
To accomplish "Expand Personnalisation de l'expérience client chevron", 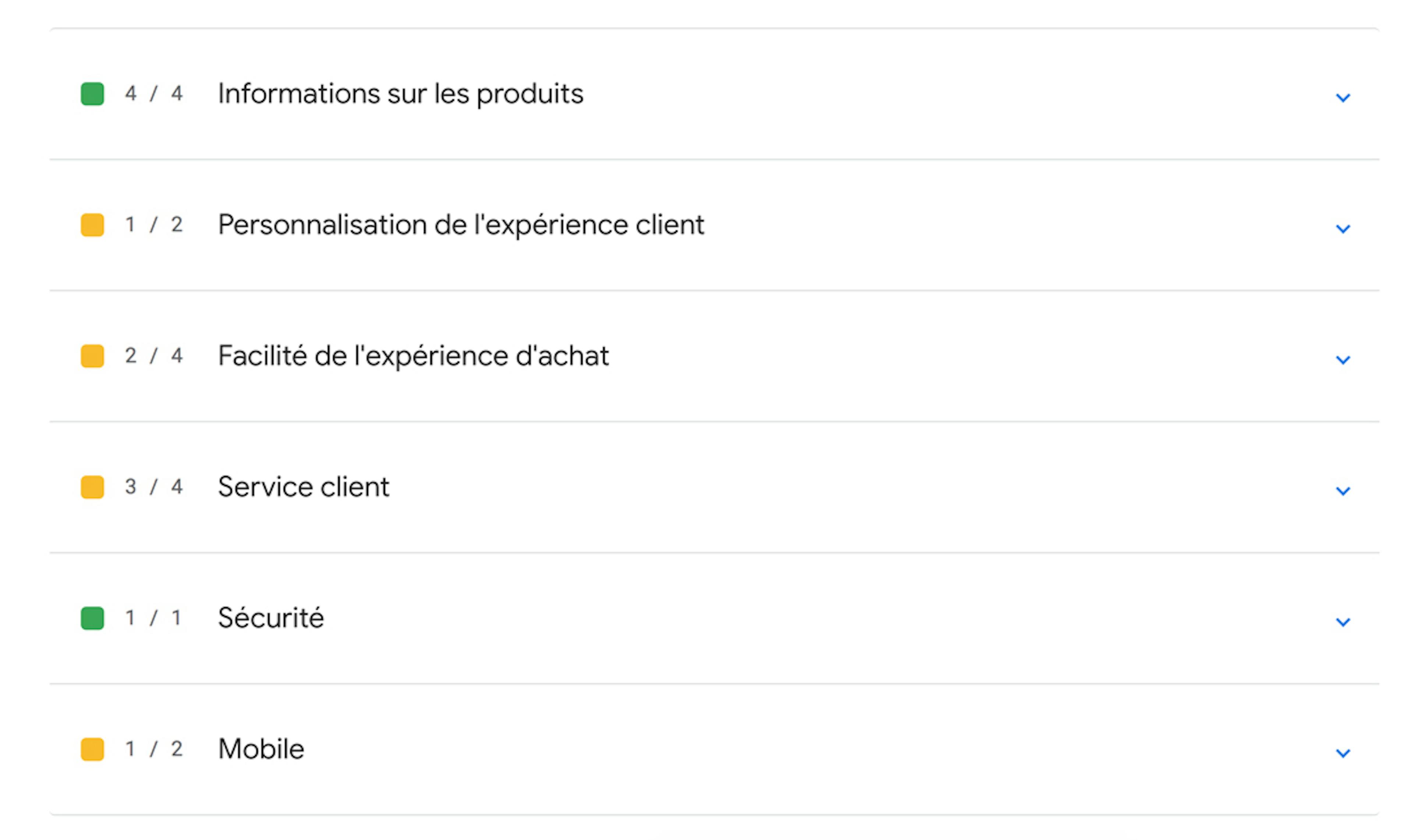I will click(x=1342, y=228).
